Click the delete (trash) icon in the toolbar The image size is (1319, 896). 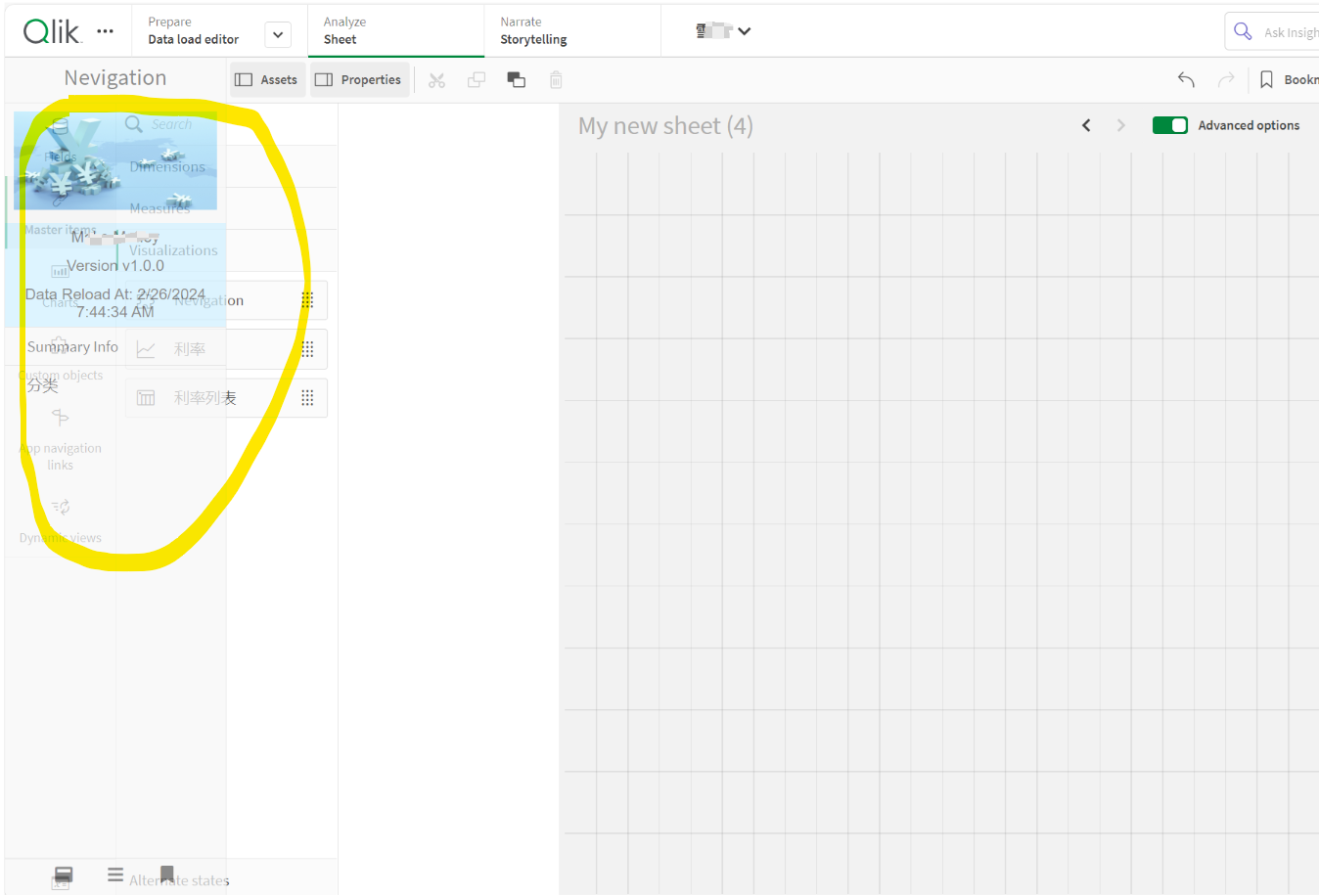(556, 80)
